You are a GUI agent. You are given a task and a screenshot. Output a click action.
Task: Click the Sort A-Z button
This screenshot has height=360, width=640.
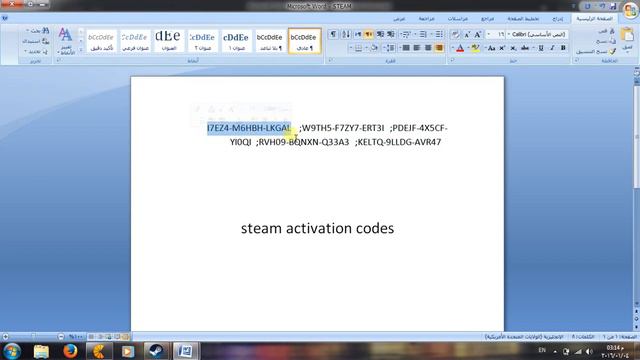click(346, 35)
